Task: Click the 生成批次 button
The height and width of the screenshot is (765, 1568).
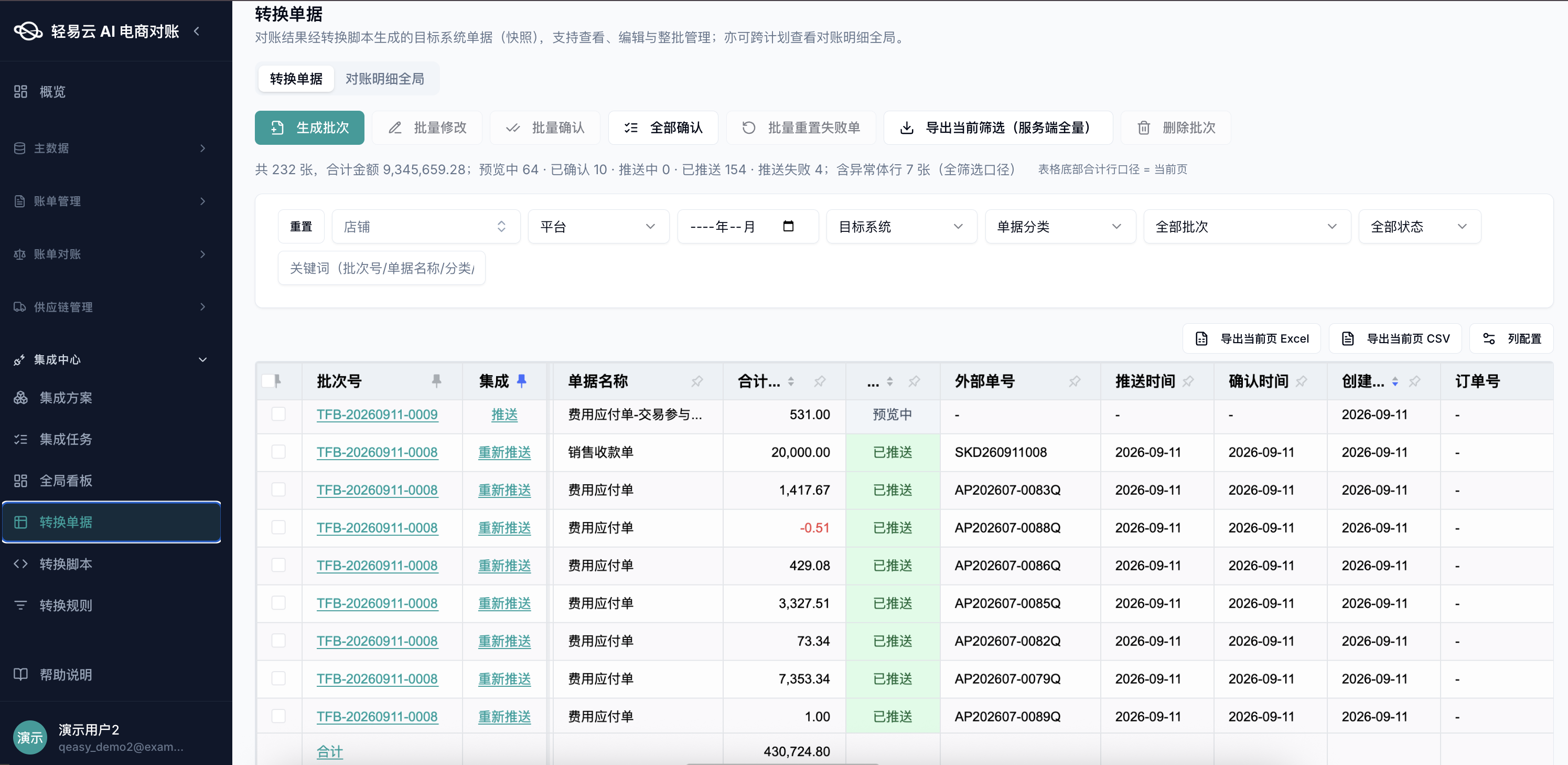Action: point(309,127)
